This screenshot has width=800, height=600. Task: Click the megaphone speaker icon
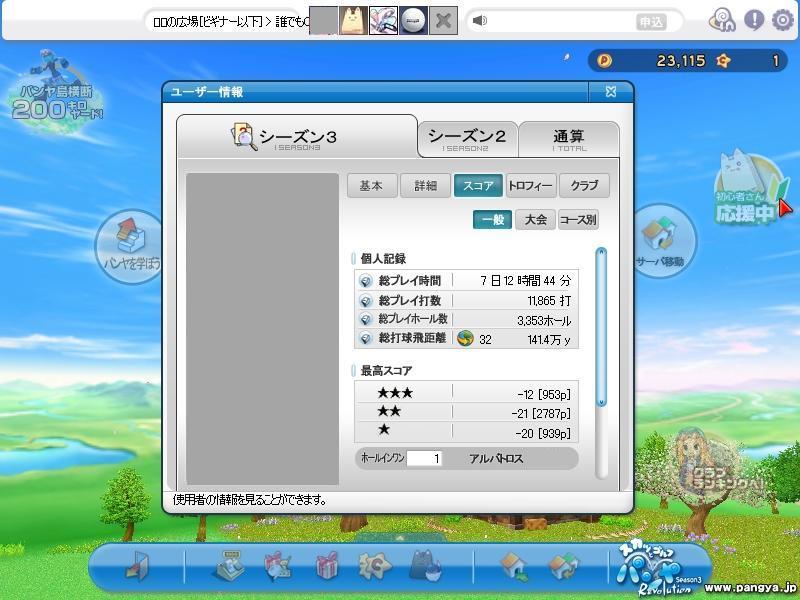tap(480, 20)
